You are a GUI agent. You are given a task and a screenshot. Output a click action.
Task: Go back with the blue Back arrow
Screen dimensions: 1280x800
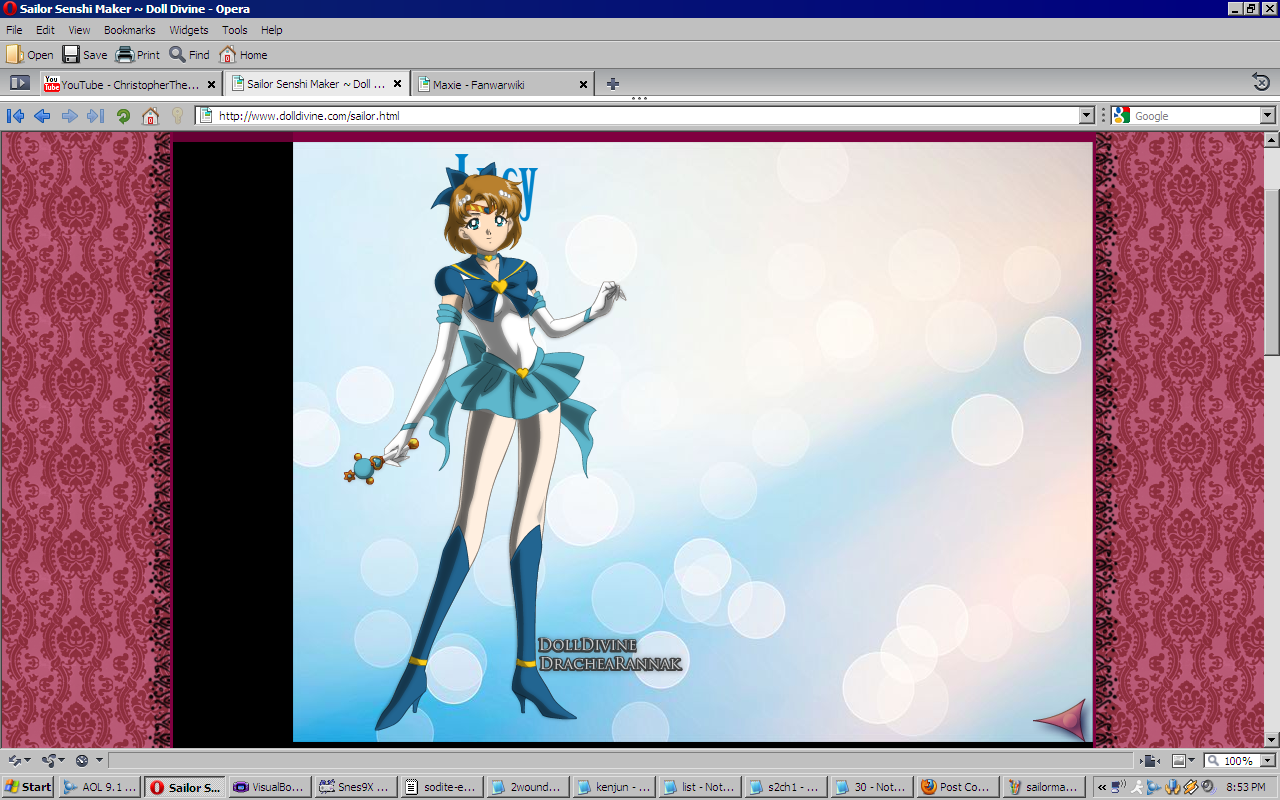click(42, 116)
